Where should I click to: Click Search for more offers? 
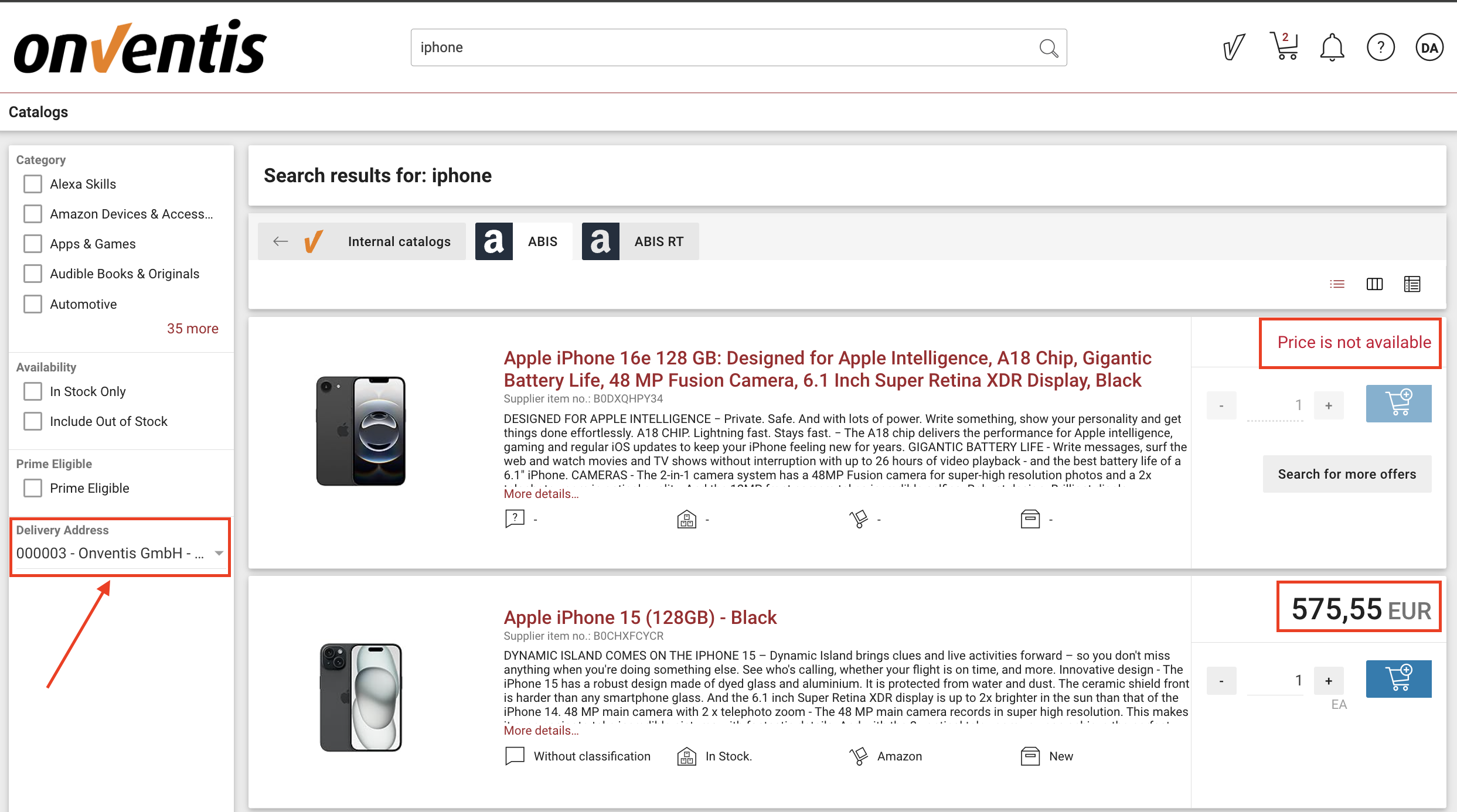click(1346, 473)
